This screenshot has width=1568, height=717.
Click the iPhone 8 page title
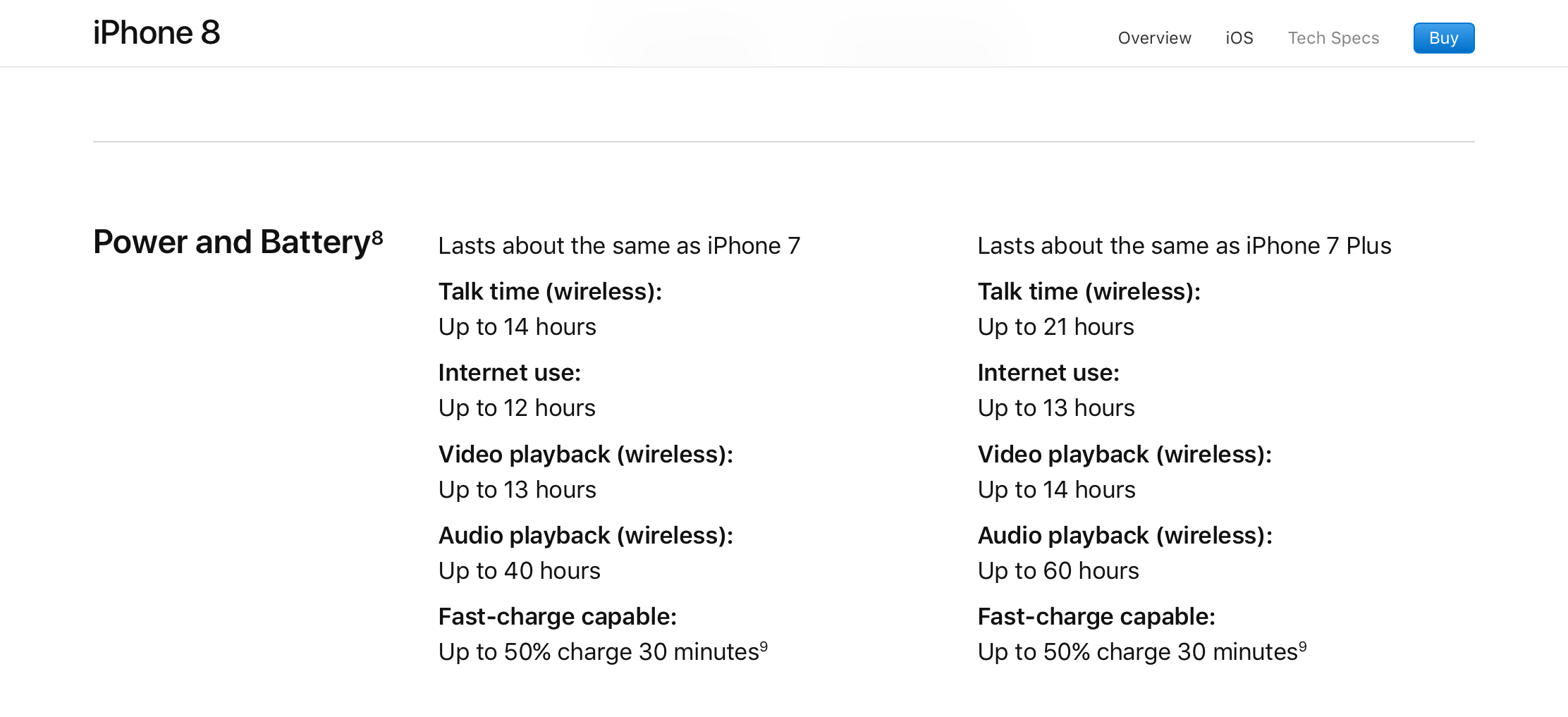157,32
